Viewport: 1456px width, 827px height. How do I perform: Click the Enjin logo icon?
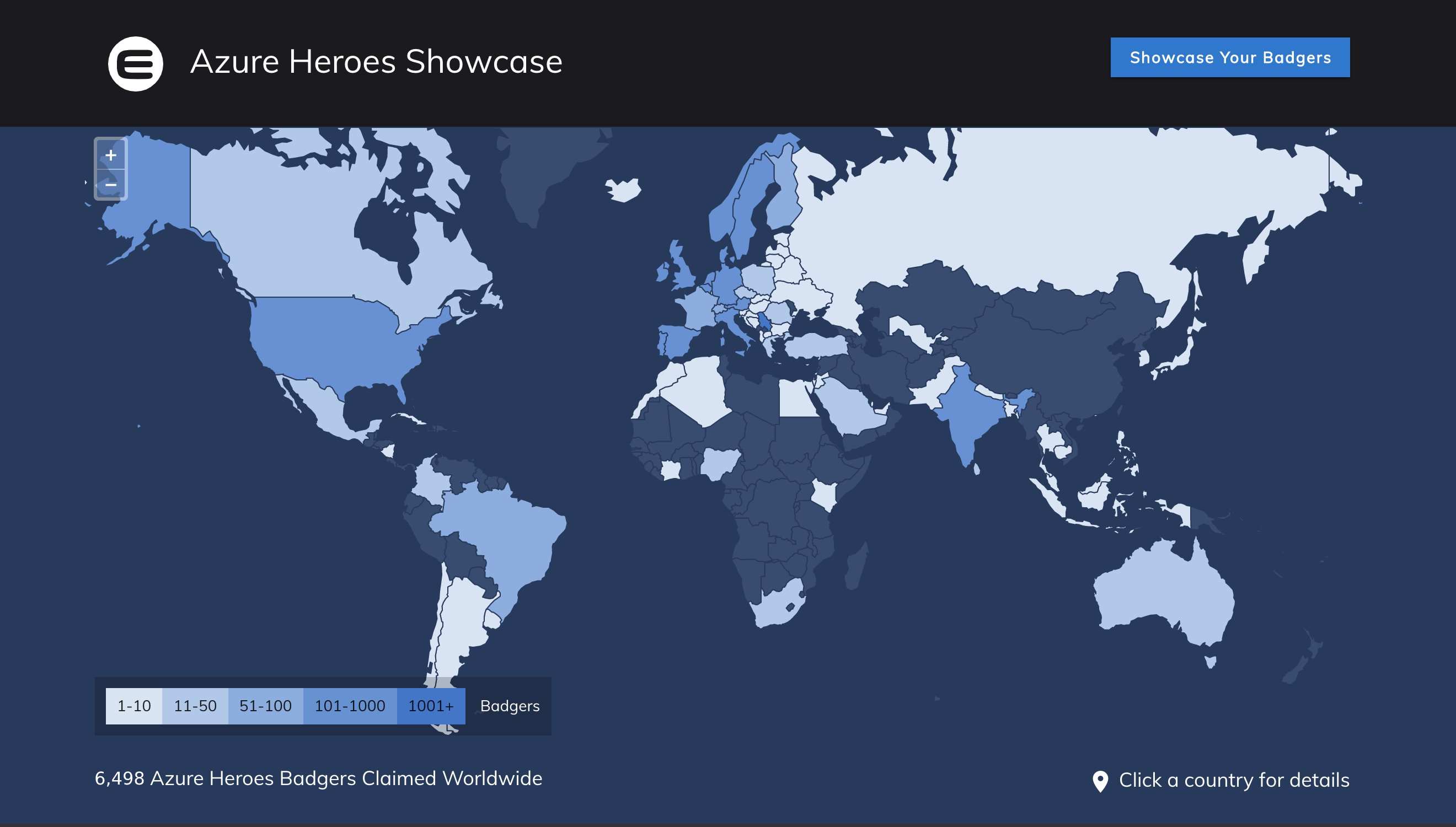click(x=135, y=63)
